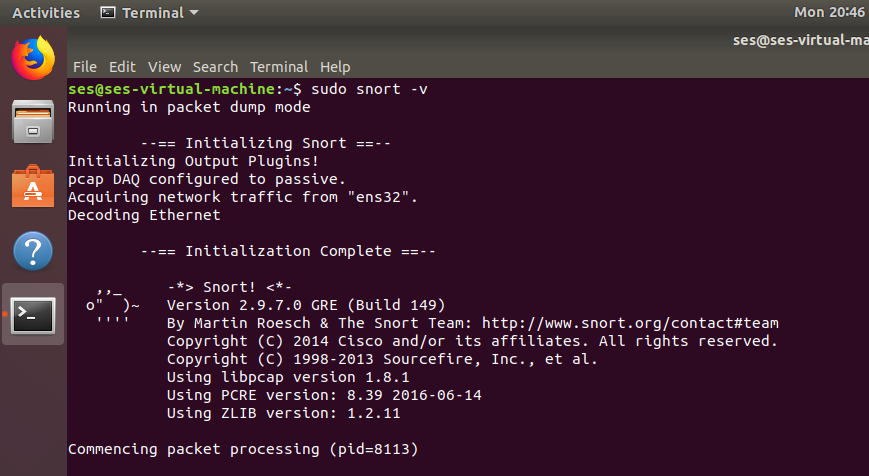
Task: Click the Snort version 2.9.7.0 text line
Action: point(306,305)
